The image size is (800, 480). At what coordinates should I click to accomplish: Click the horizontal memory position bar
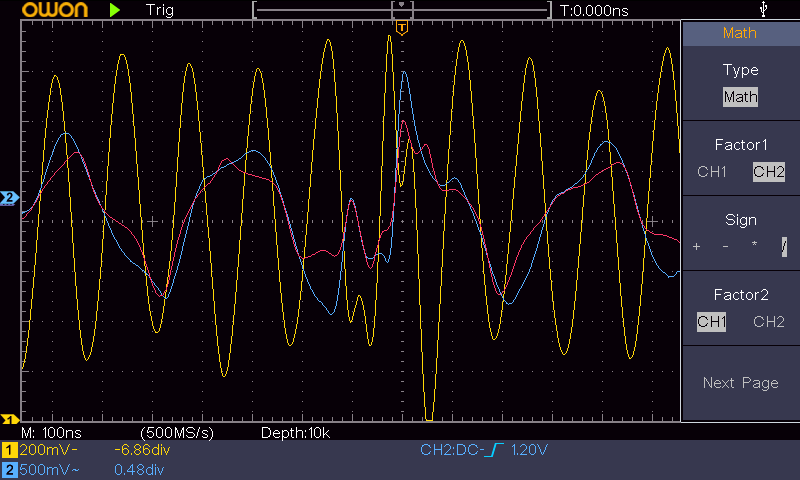[x=401, y=10]
